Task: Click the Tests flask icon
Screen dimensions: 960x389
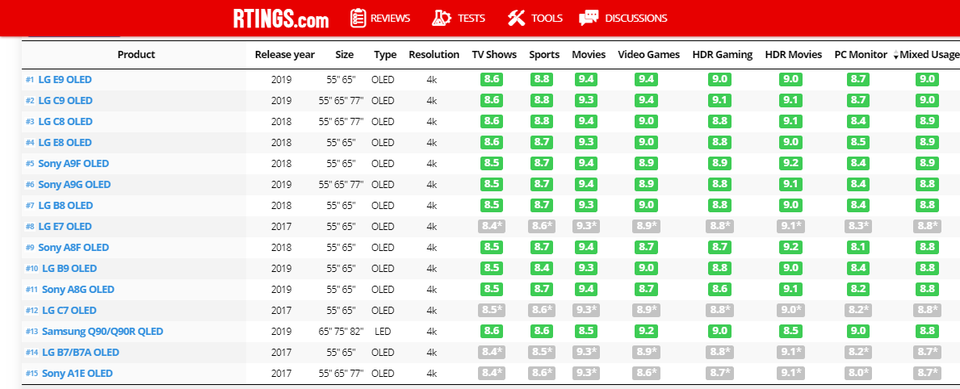Action: (x=441, y=18)
